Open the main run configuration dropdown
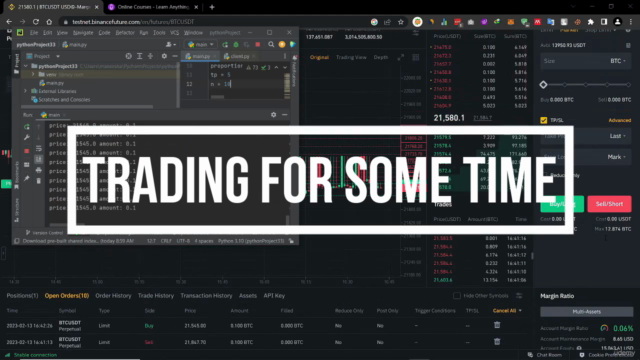 [x=200, y=44]
